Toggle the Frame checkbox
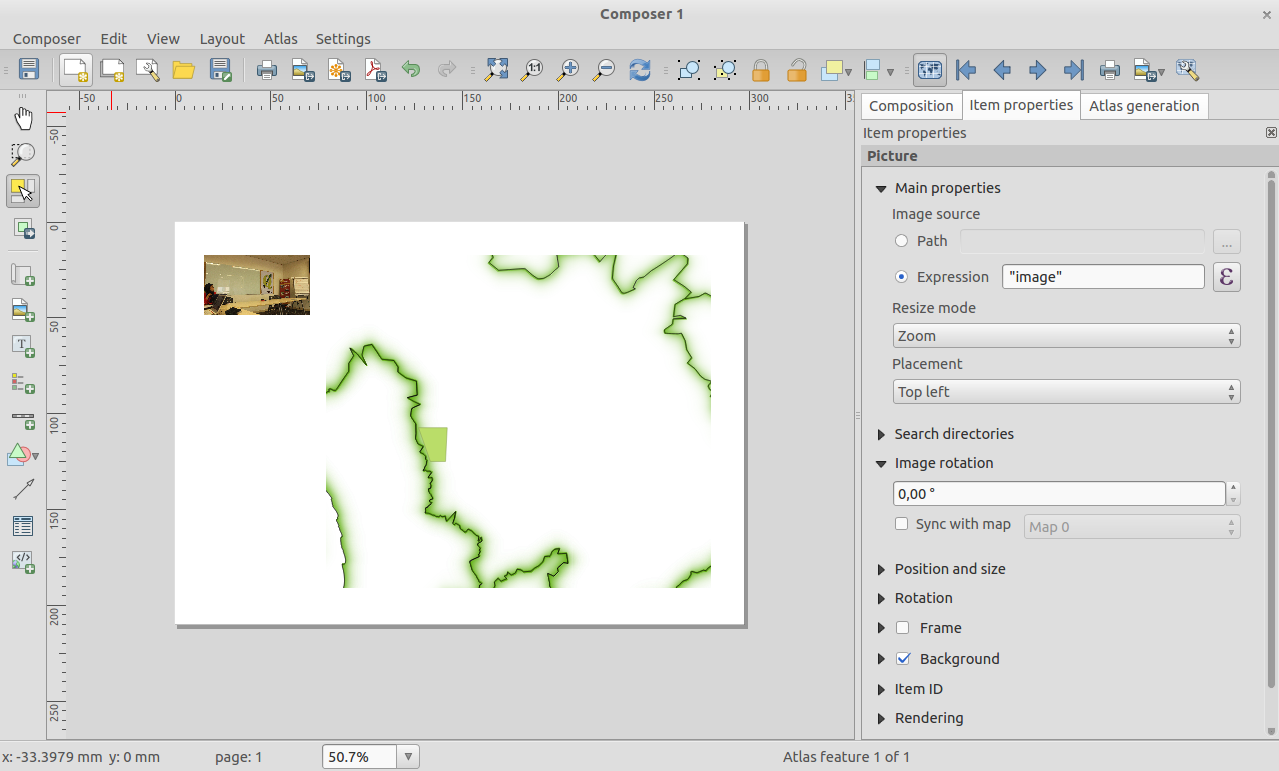The image size is (1279, 771). click(903, 628)
